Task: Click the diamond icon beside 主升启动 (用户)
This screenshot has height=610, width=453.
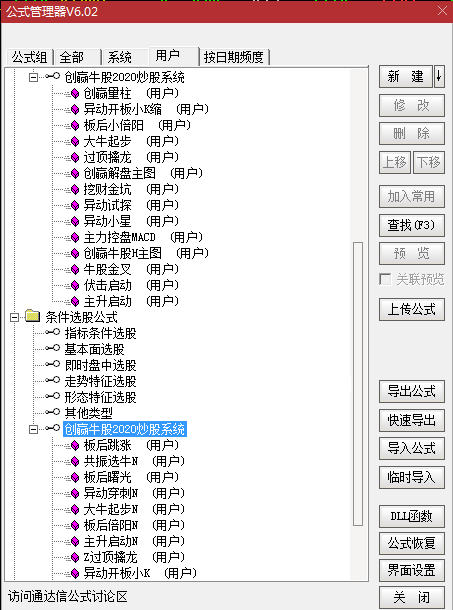Action: (x=75, y=301)
